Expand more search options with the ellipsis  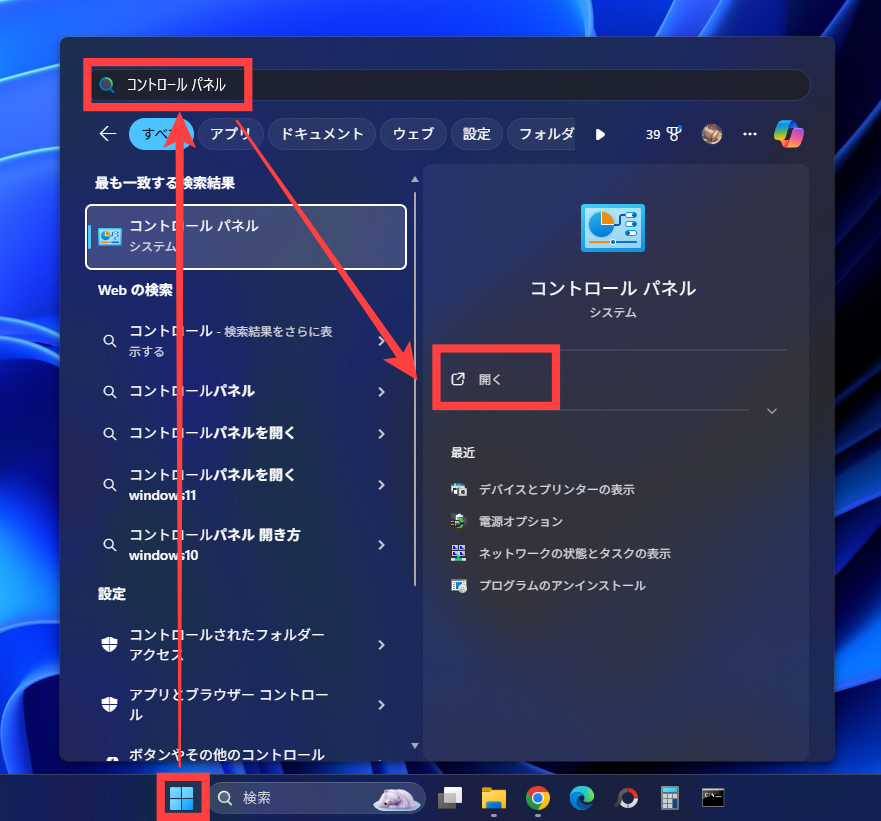click(x=749, y=133)
